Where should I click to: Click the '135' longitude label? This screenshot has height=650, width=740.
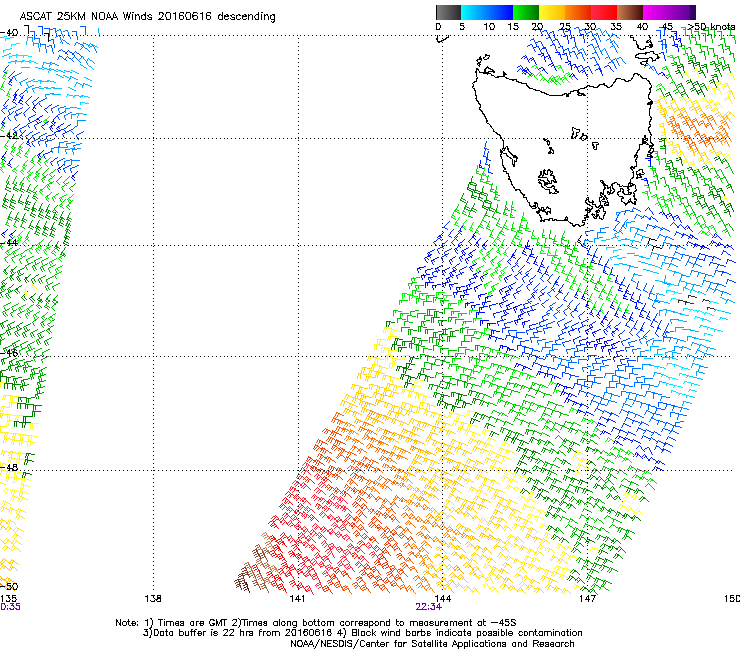click(x=8, y=599)
